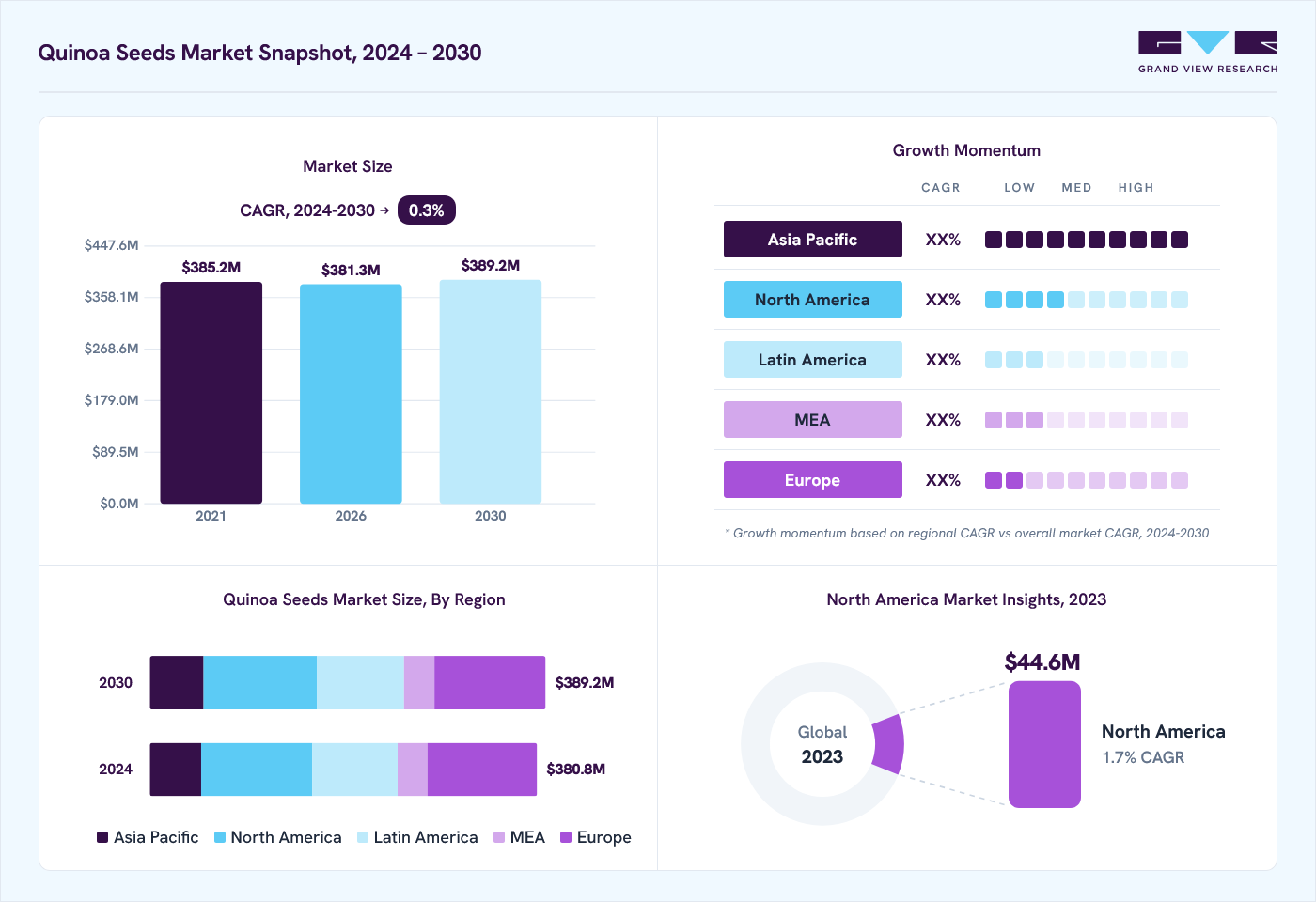The image size is (1316, 902).
Task: Click the "Growth Momentum" heading
Action: (x=966, y=150)
